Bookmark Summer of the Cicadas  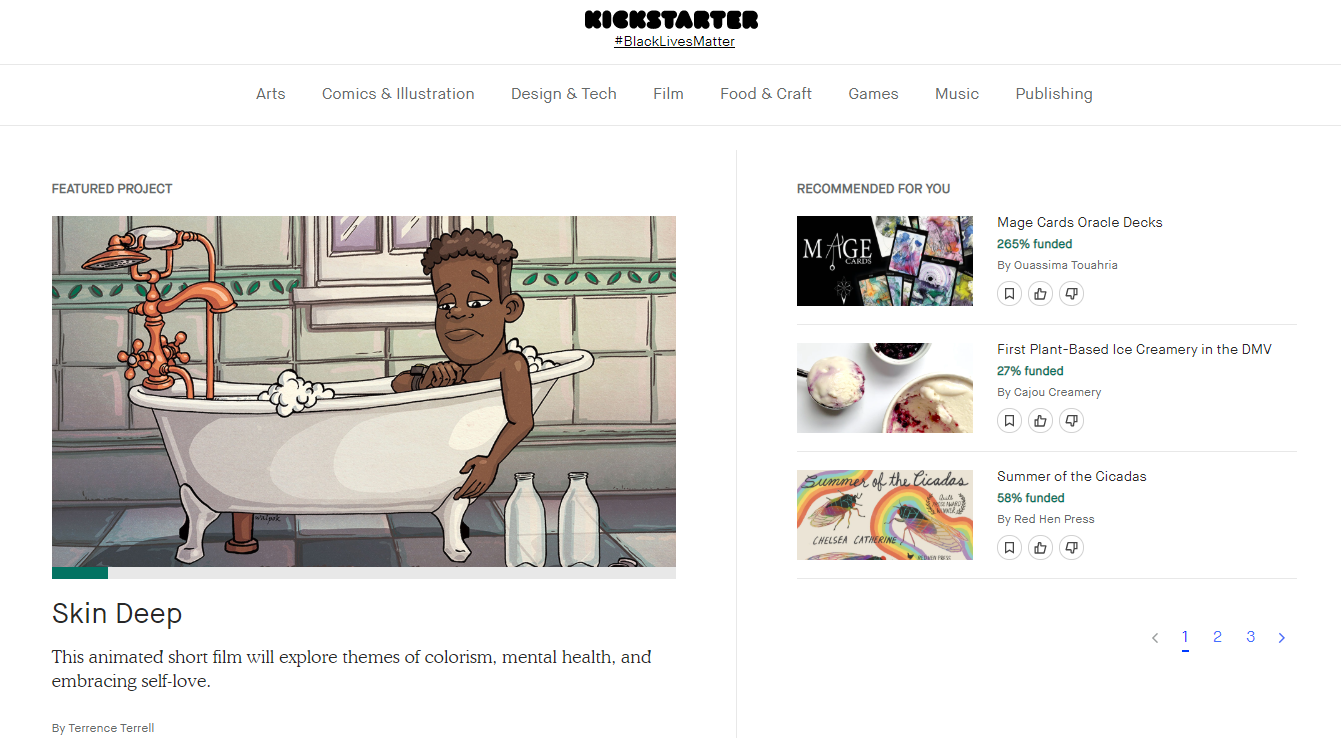coord(1009,548)
